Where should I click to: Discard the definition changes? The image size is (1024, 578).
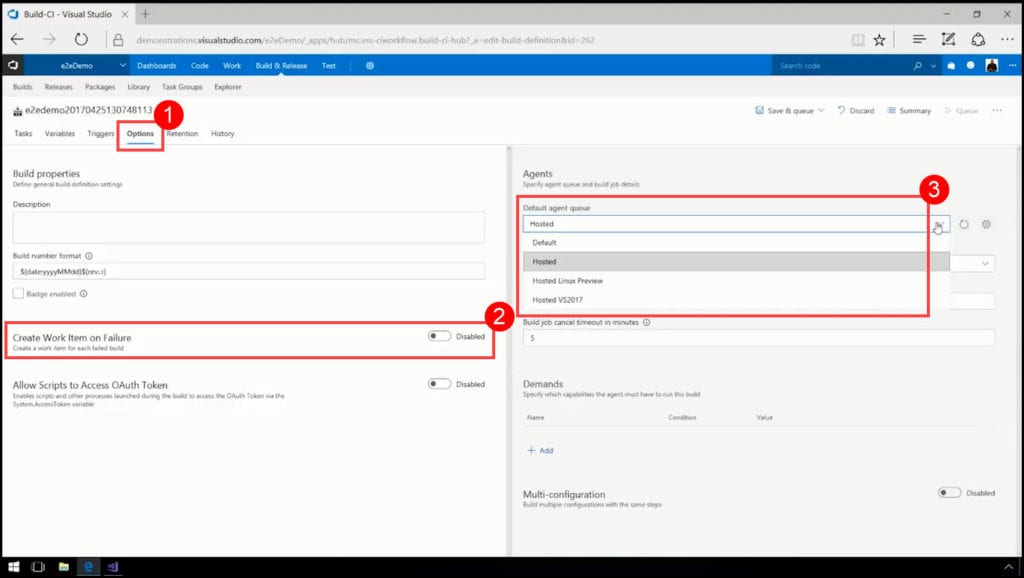click(x=856, y=110)
